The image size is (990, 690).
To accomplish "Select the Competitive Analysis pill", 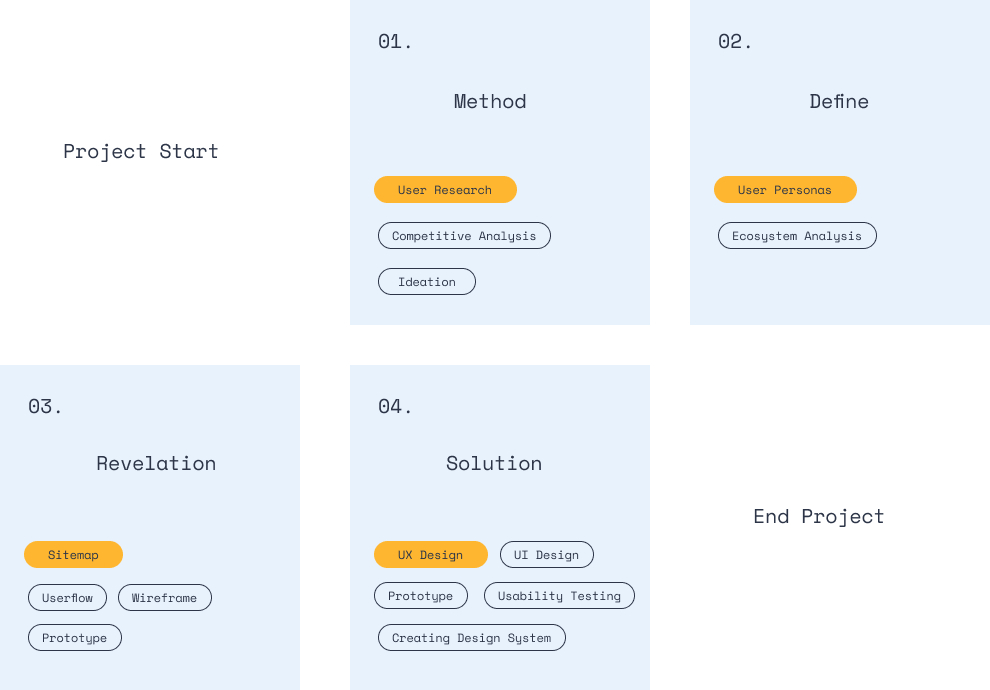I will click(464, 236).
